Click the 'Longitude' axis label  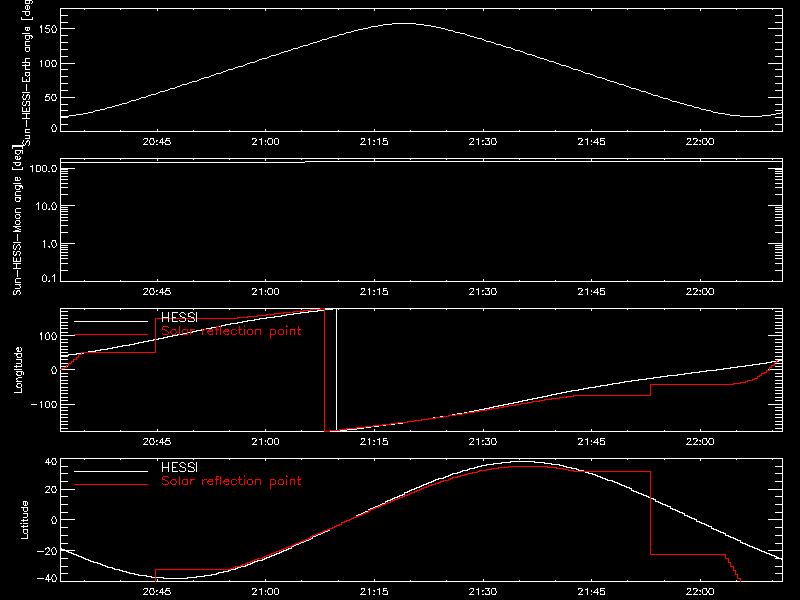(18, 370)
